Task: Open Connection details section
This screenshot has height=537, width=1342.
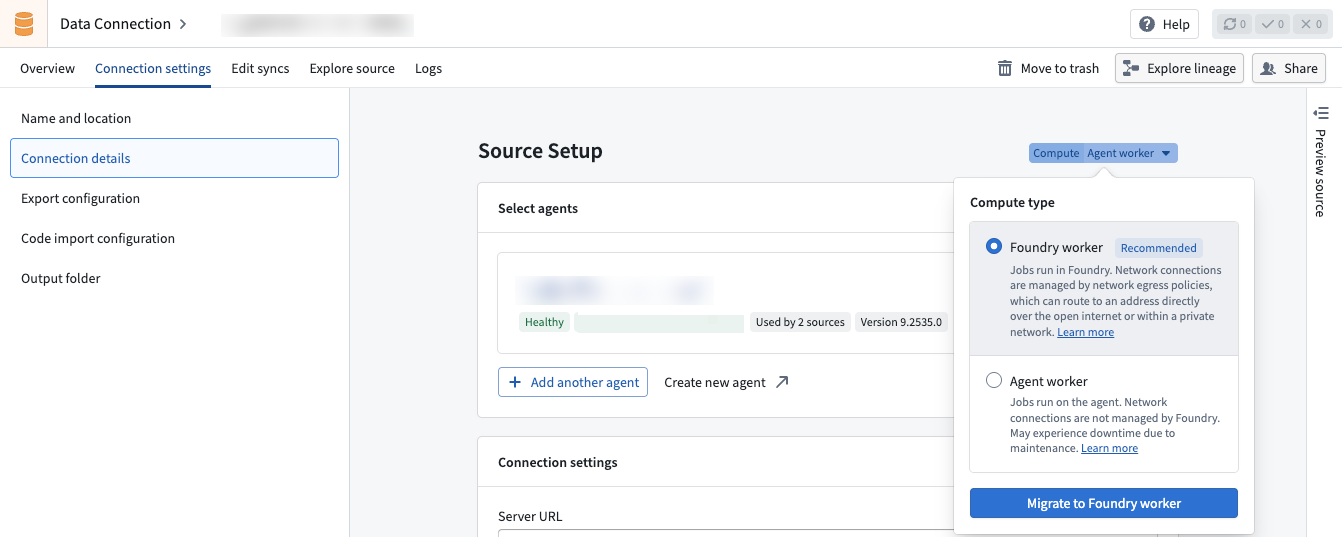Action: (174, 158)
